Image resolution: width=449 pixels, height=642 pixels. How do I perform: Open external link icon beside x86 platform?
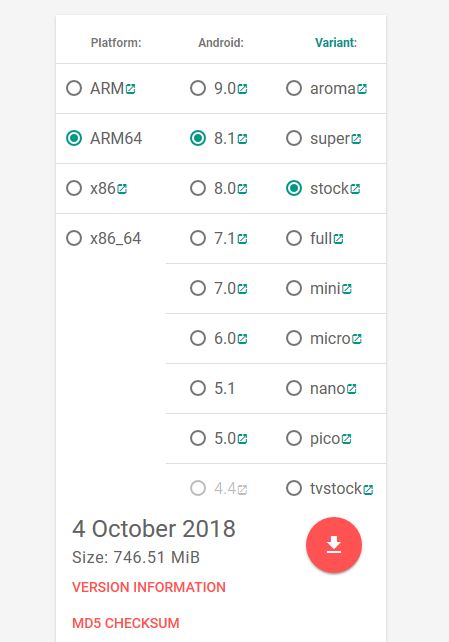(122, 189)
